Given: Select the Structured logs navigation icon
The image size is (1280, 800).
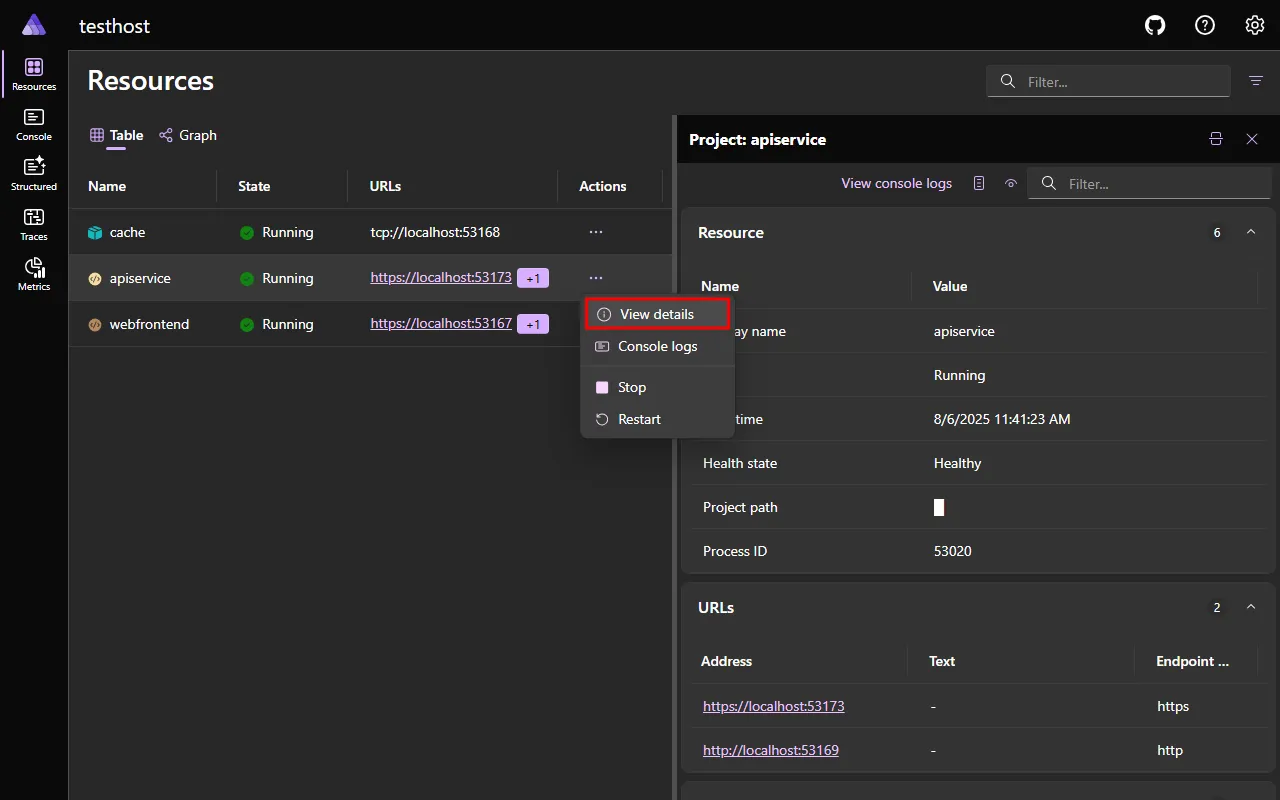Looking at the screenshot, I should tap(33, 172).
